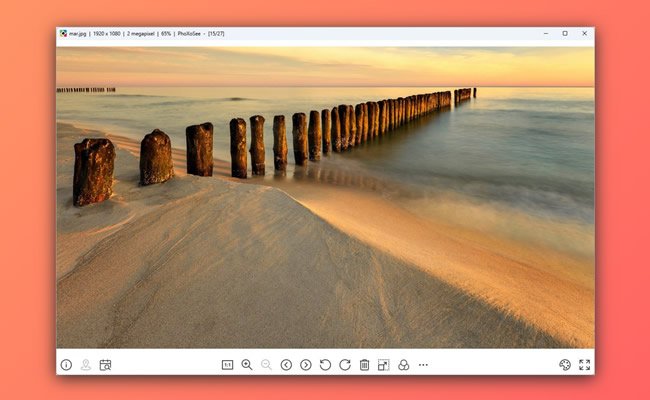Click the zoom out magnifier
650x400 pixels.
267,365
